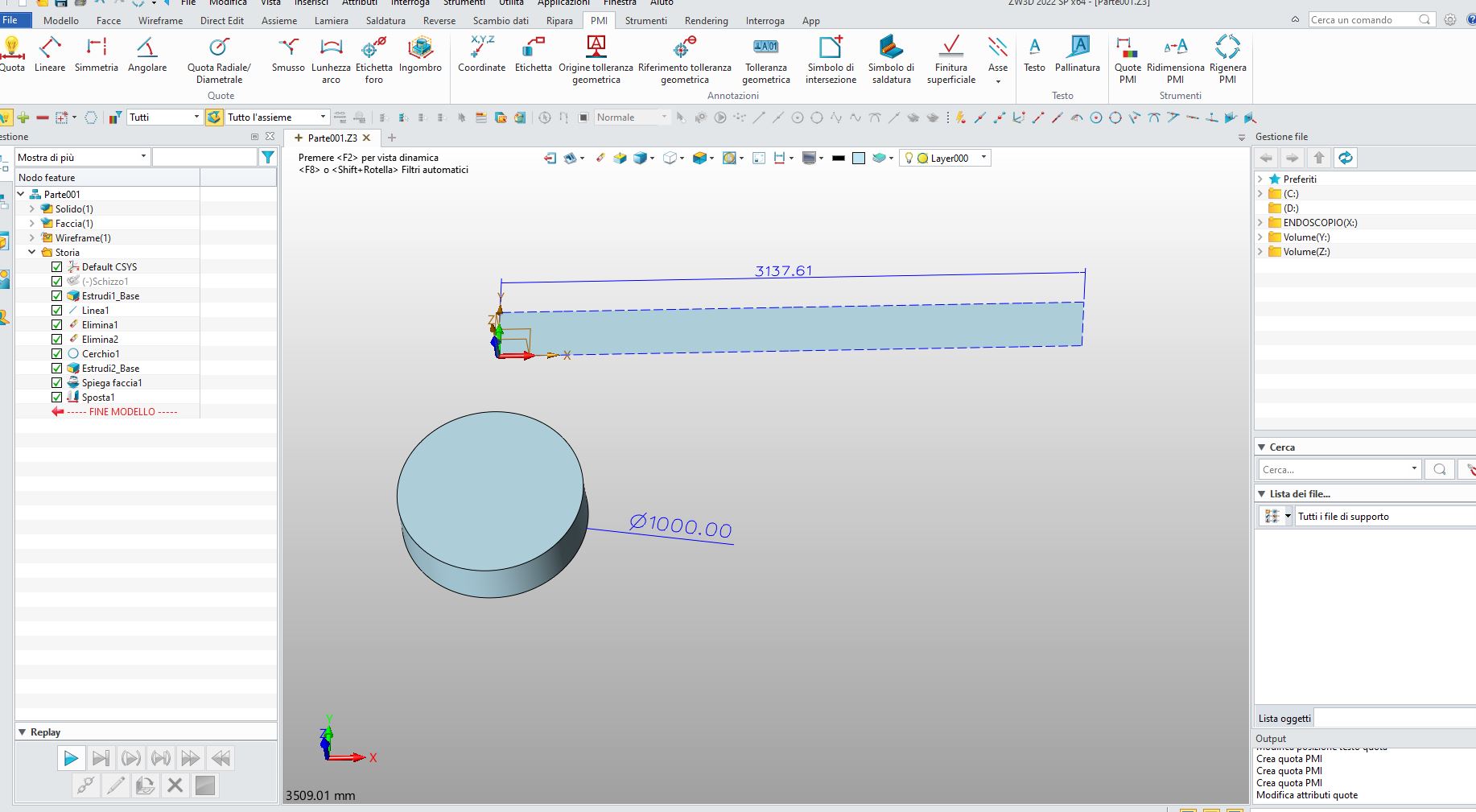Open the Mostra di più dropdown
The width and height of the screenshot is (1476, 812).
click(x=82, y=158)
